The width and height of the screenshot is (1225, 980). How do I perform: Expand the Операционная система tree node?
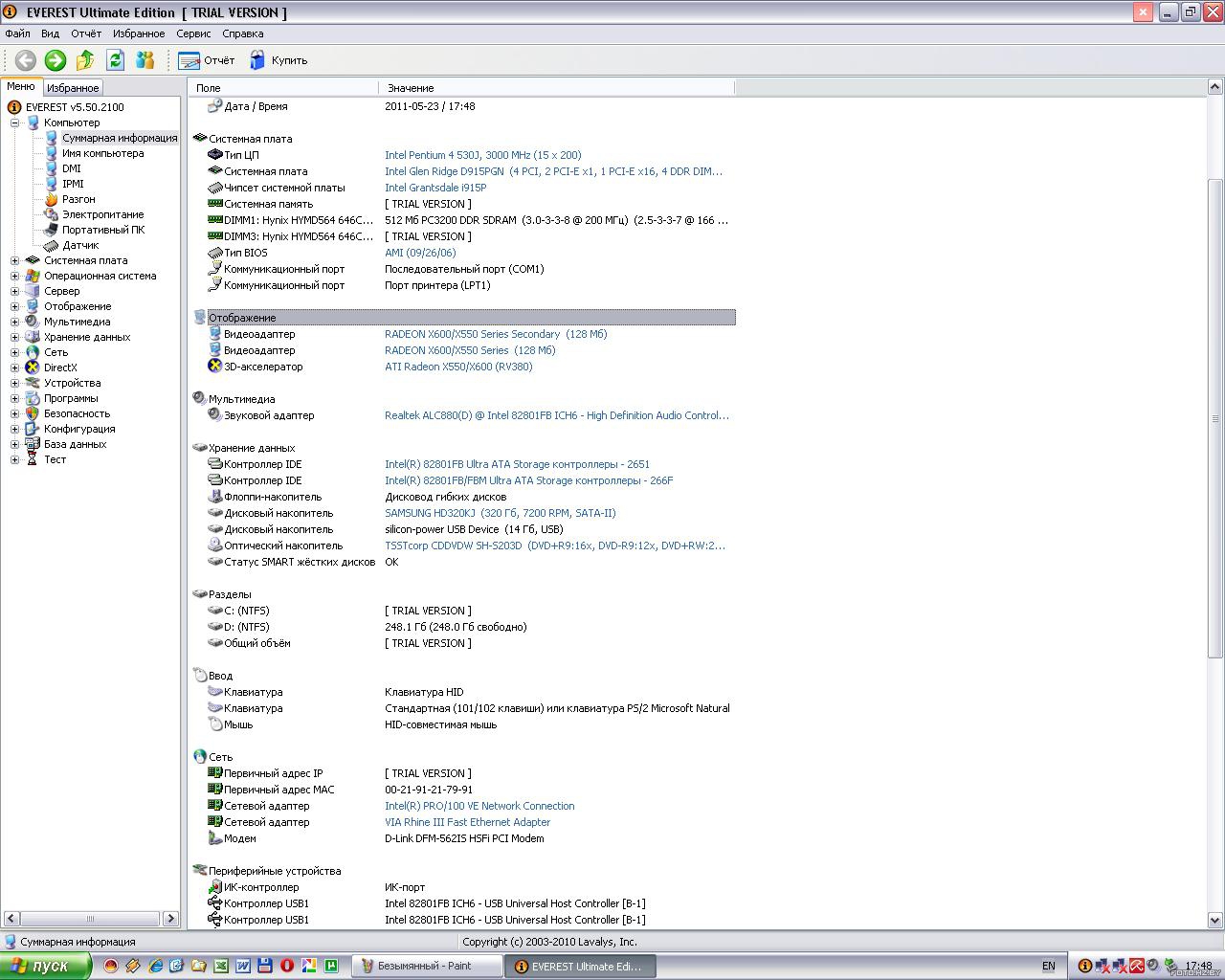[x=14, y=276]
